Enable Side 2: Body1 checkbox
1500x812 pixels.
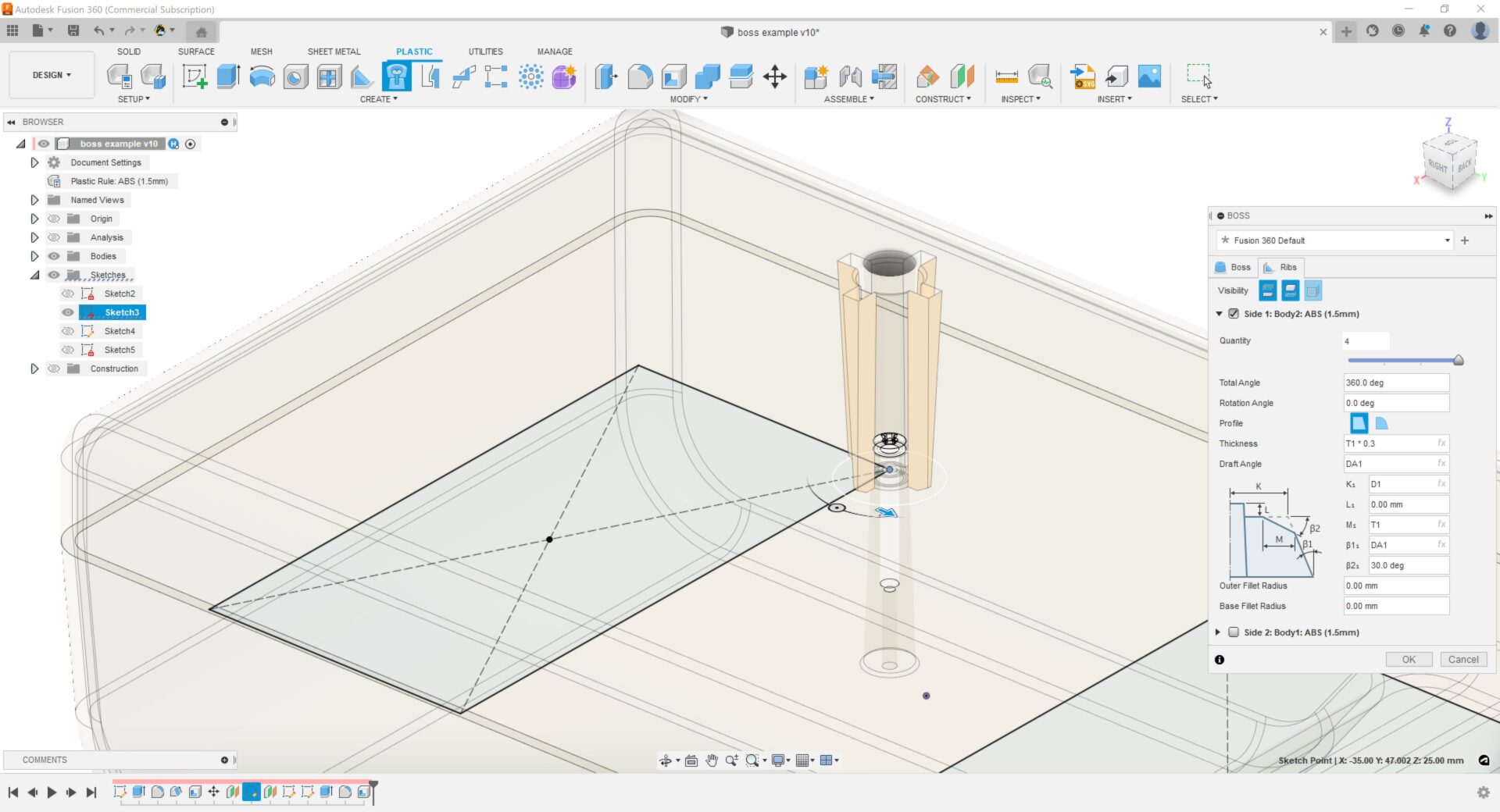[1234, 632]
